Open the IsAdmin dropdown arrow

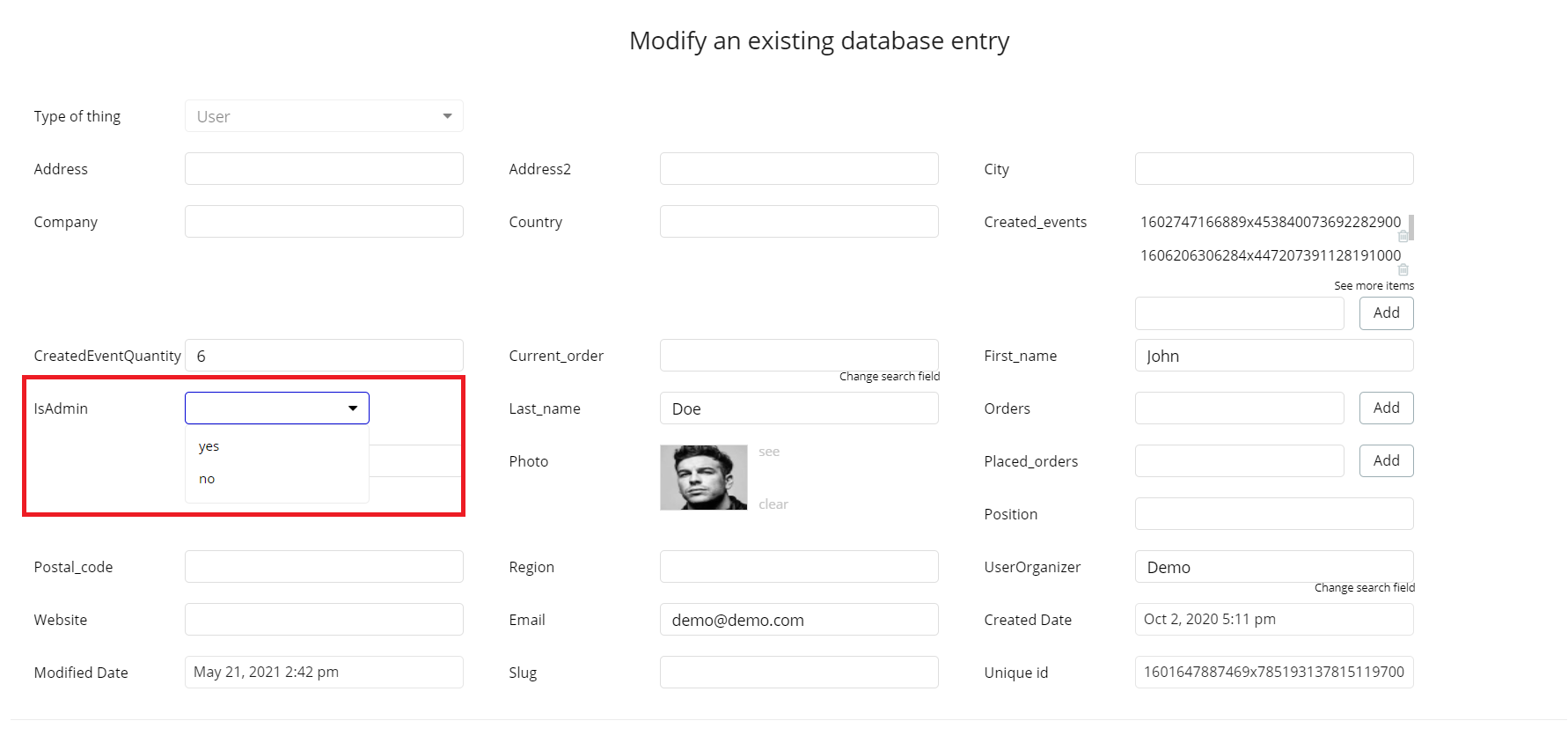click(x=353, y=408)
